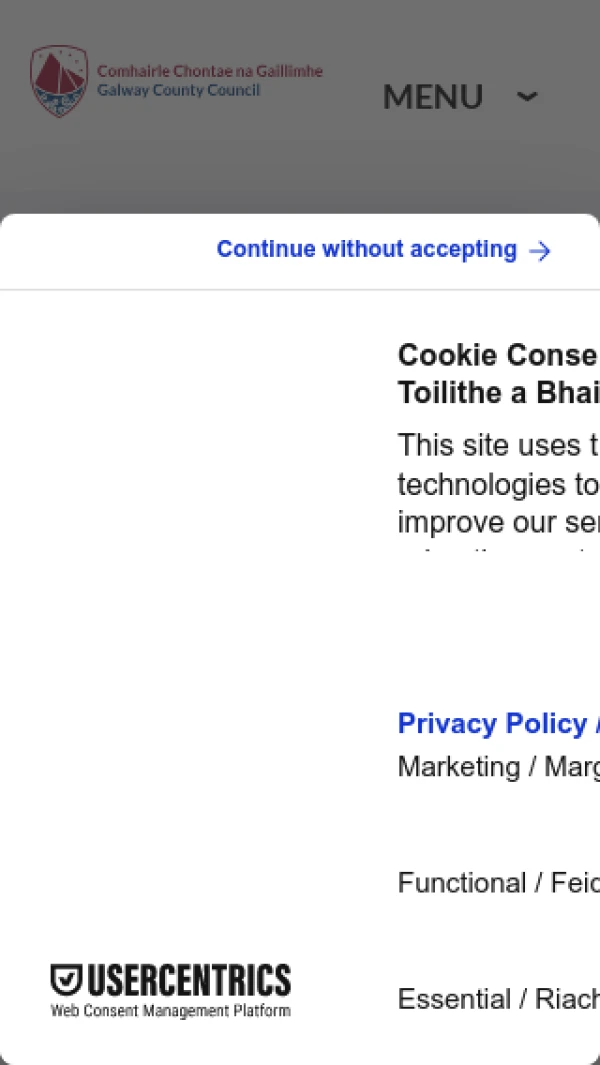Click the 'improve our' line of cookie text

(497, 522)
